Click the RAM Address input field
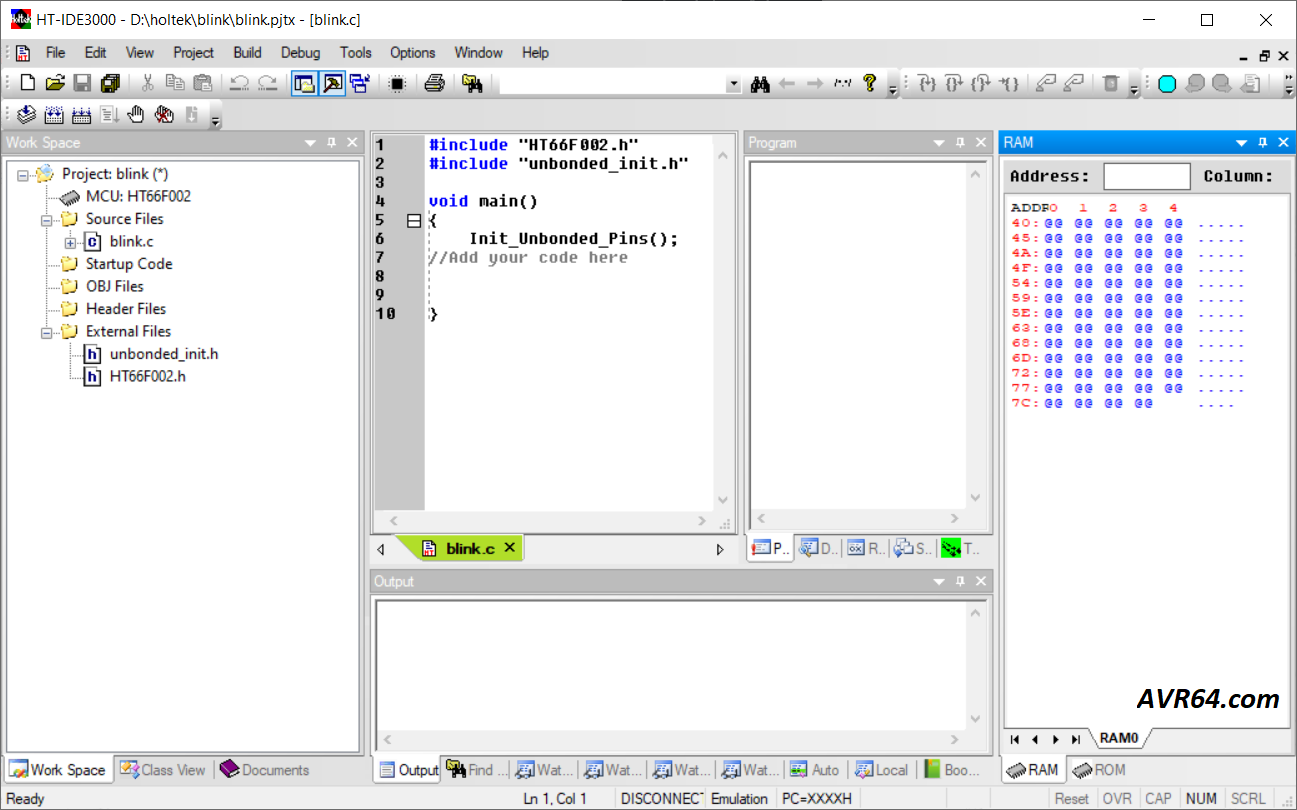1297x810 pixels. point(1146,176)
